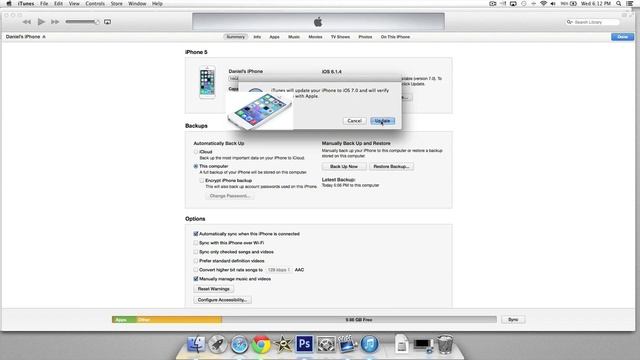The height and width of the screenshot is (360, 640).
Task: Select the This computer backup option
Action: tap(196, 167)
